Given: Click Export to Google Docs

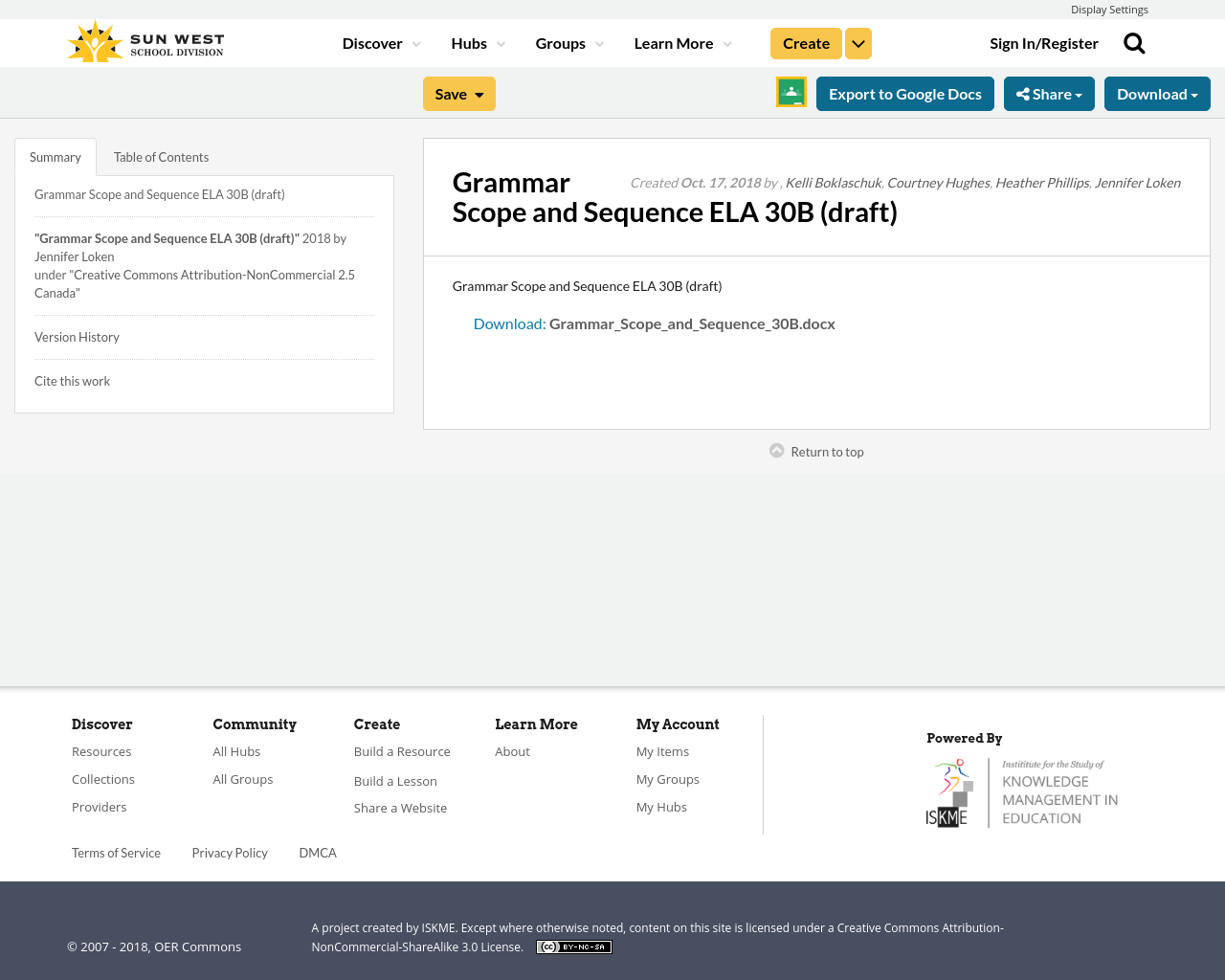Looking at the screenshot, I should tap(904, 93).
